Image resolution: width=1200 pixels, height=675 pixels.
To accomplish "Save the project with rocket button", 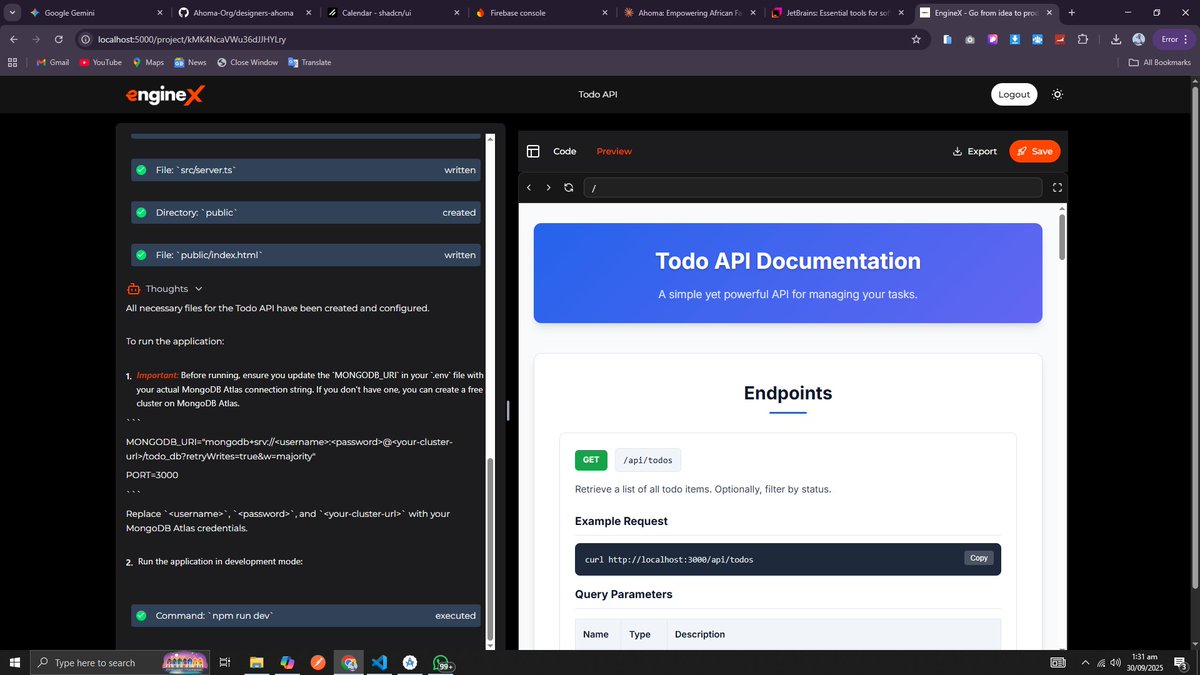I will point(1034,151).
